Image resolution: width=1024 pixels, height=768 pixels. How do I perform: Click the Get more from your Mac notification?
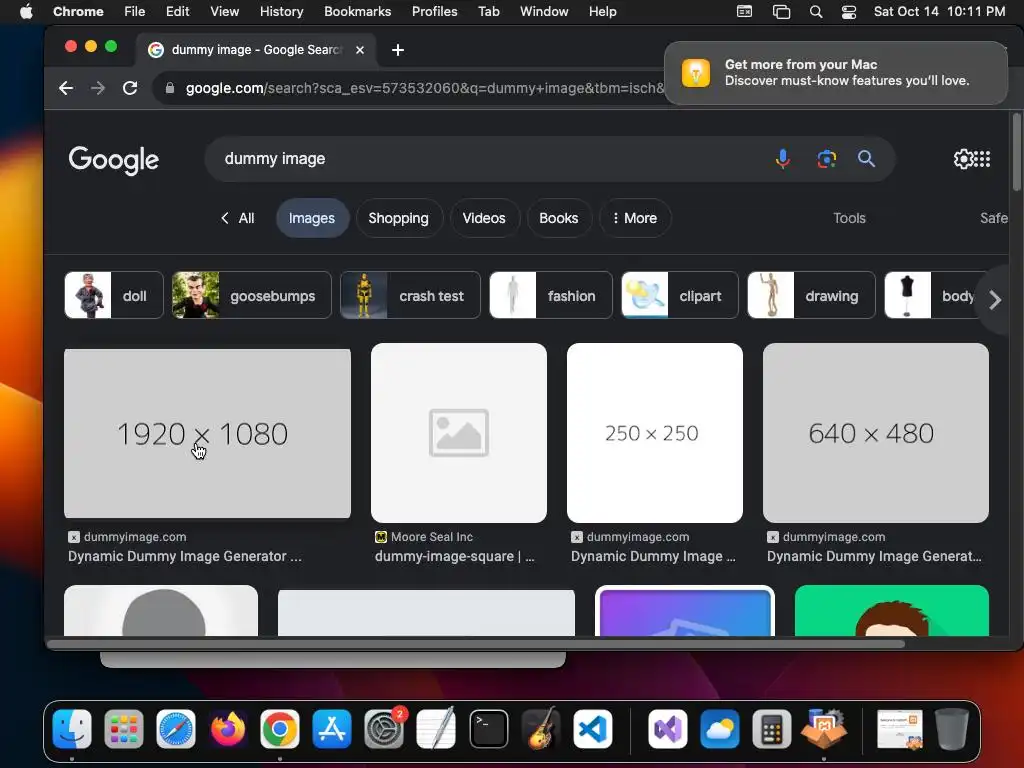[835, 72]
